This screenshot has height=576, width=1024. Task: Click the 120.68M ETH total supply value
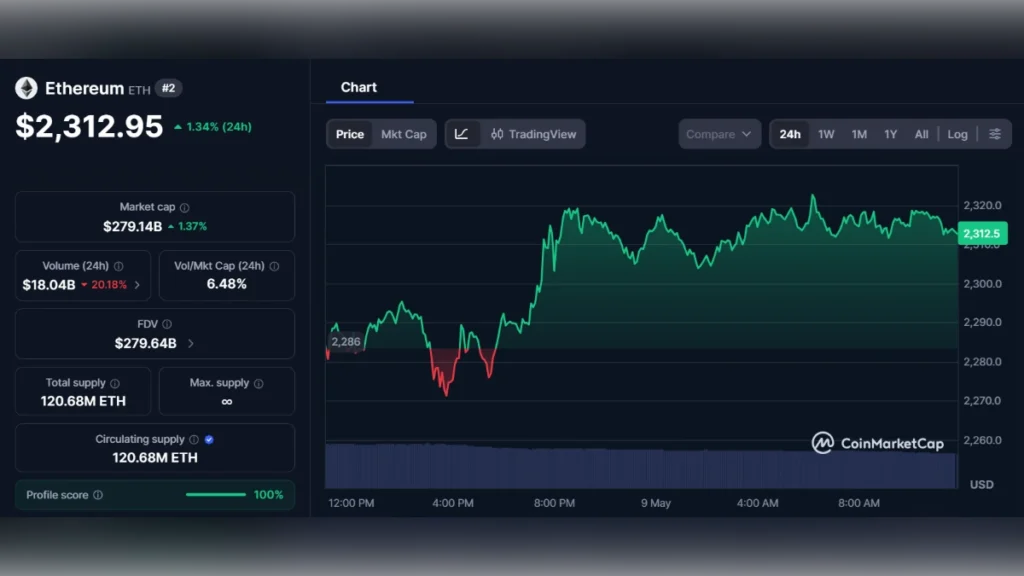coord(83,401)
